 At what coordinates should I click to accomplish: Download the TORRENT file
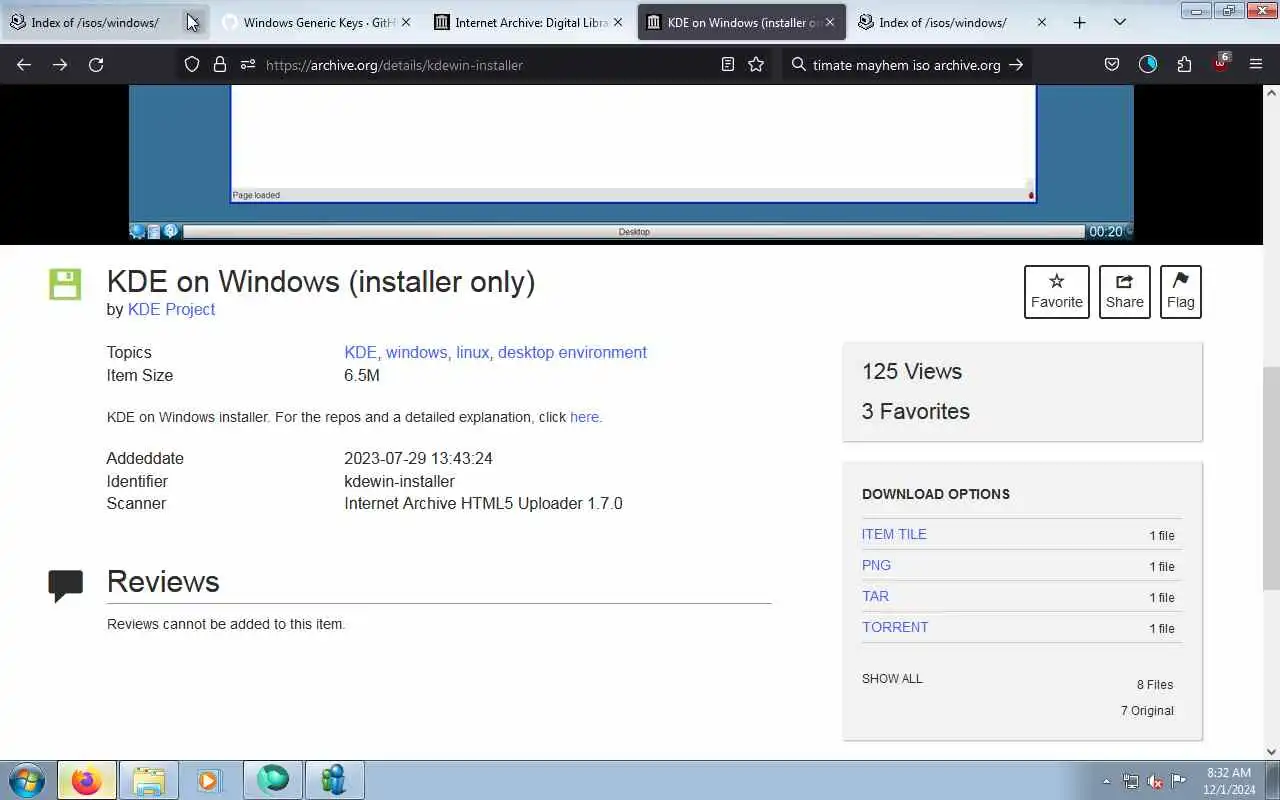click(895, 627)
